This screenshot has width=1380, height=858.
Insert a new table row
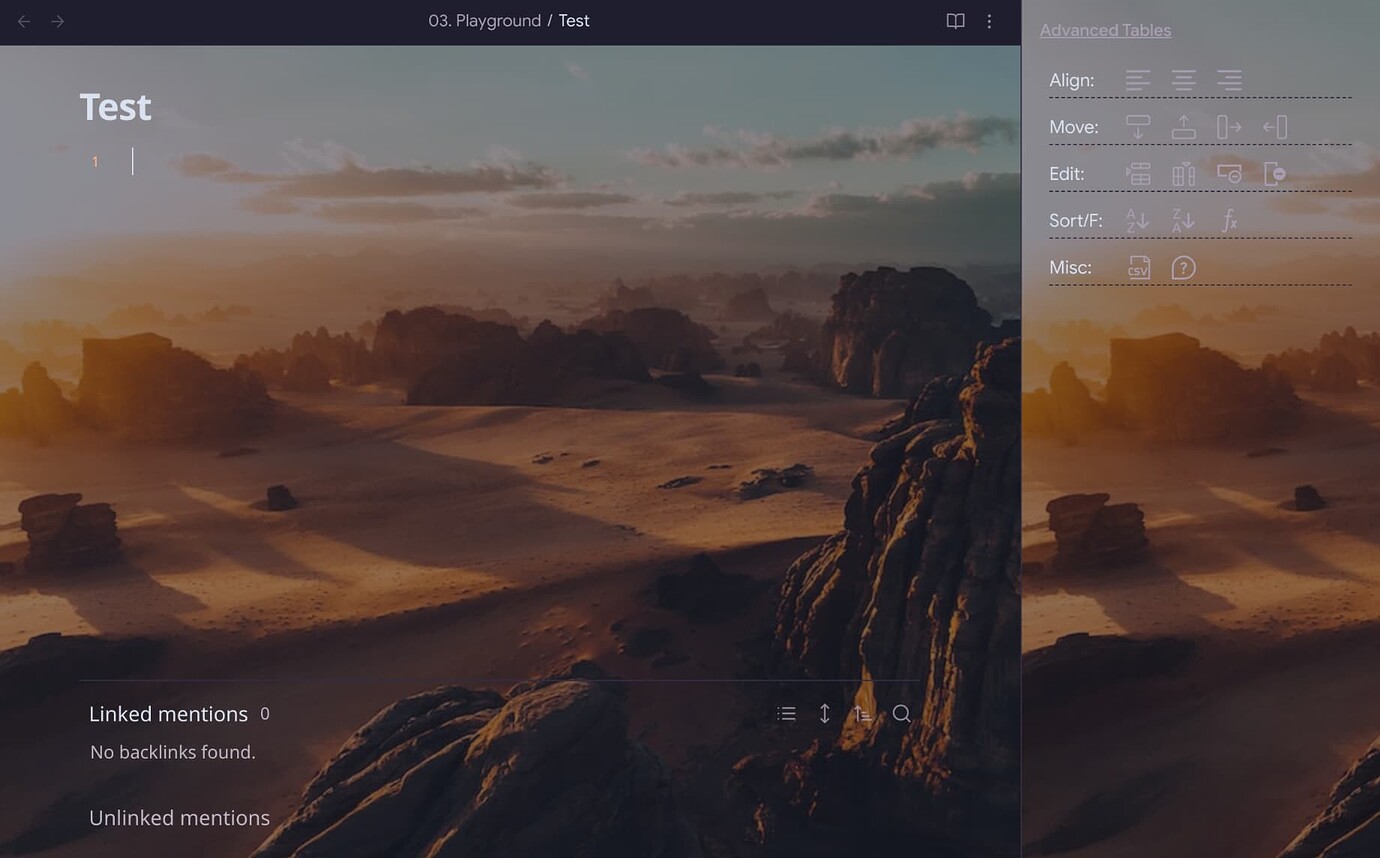1138,173
